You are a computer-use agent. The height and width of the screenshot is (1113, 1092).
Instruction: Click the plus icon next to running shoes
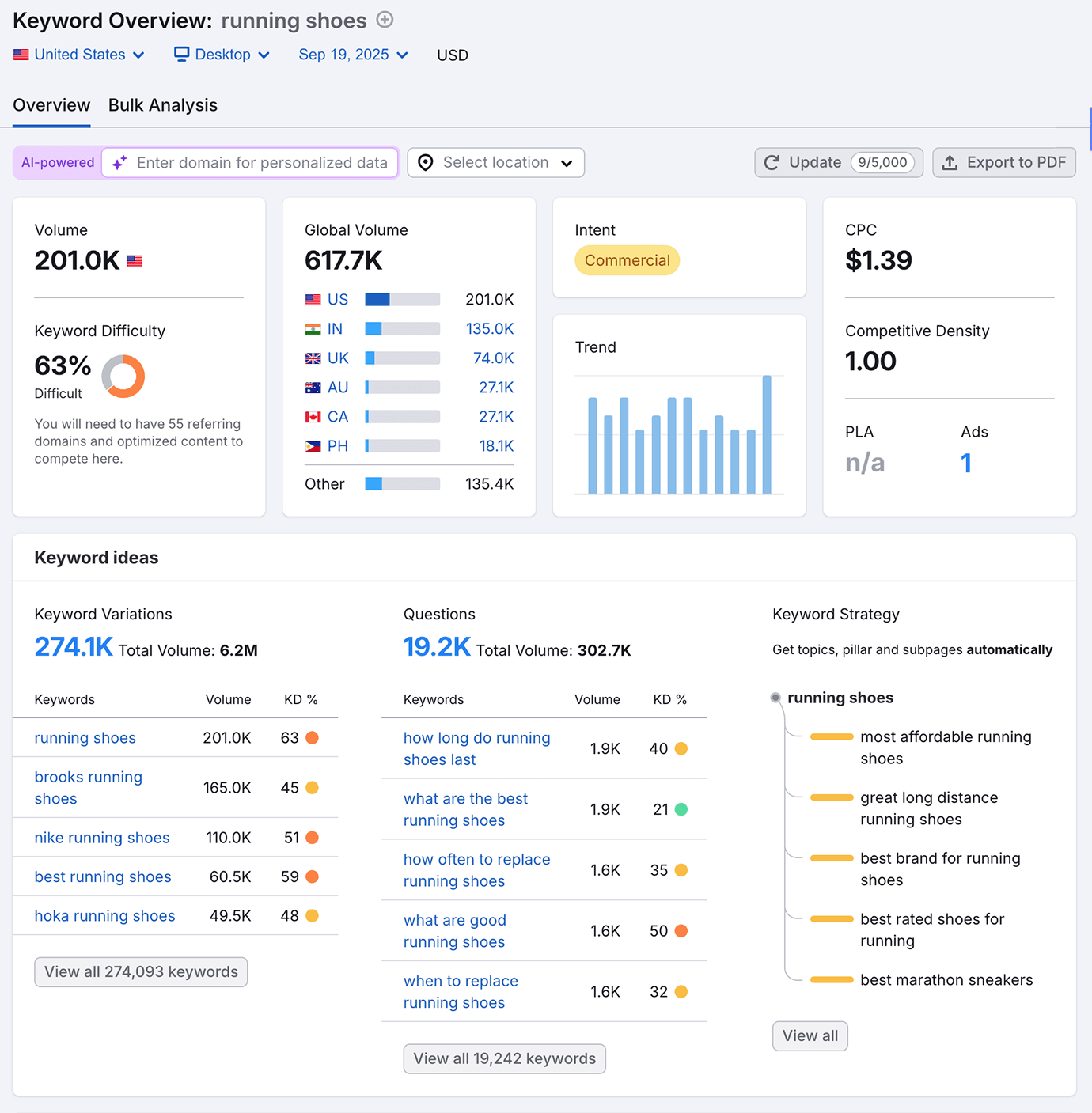click(x=385, y=20)
